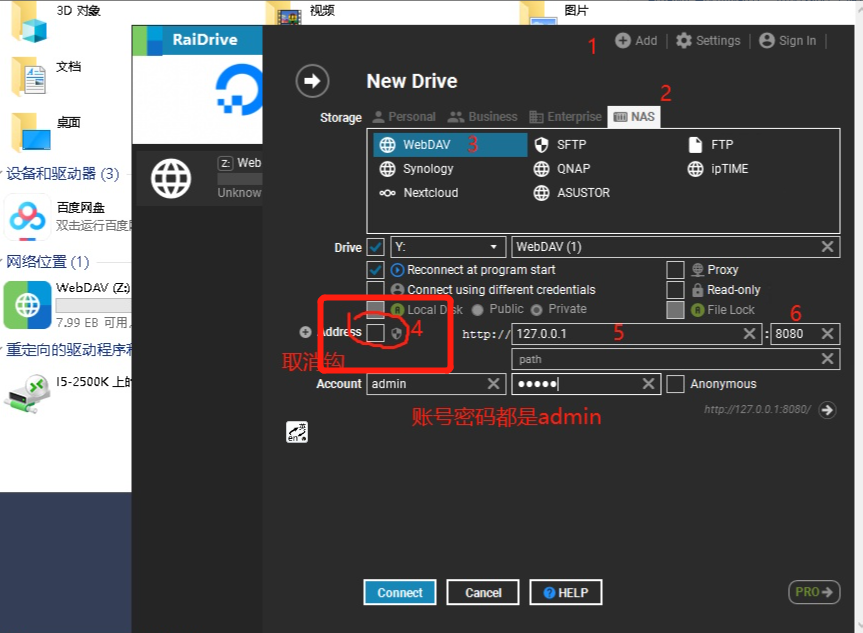
Task: Open the drive letter Y: dropdown
Action: click(447, 247)
